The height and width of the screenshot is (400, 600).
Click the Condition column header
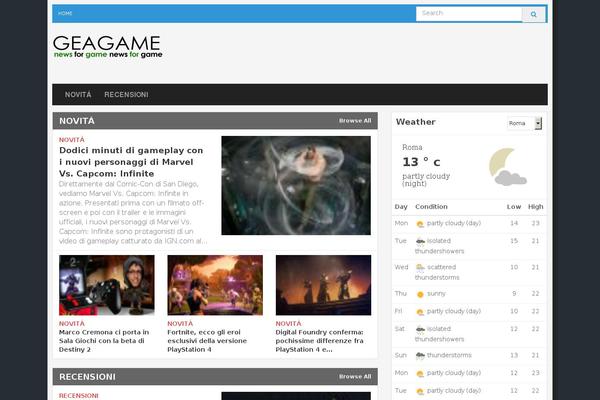[x=431, y=207]
